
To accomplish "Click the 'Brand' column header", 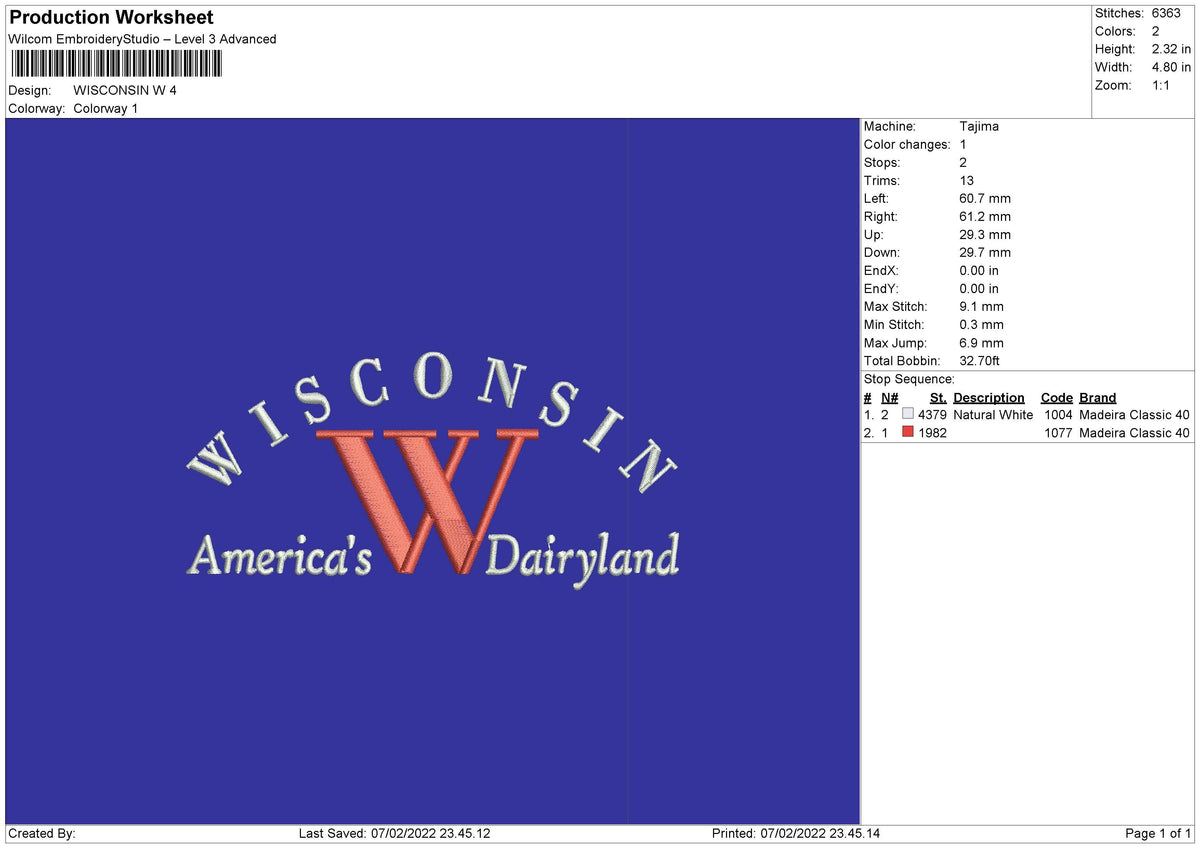I will pos(1098,397).
